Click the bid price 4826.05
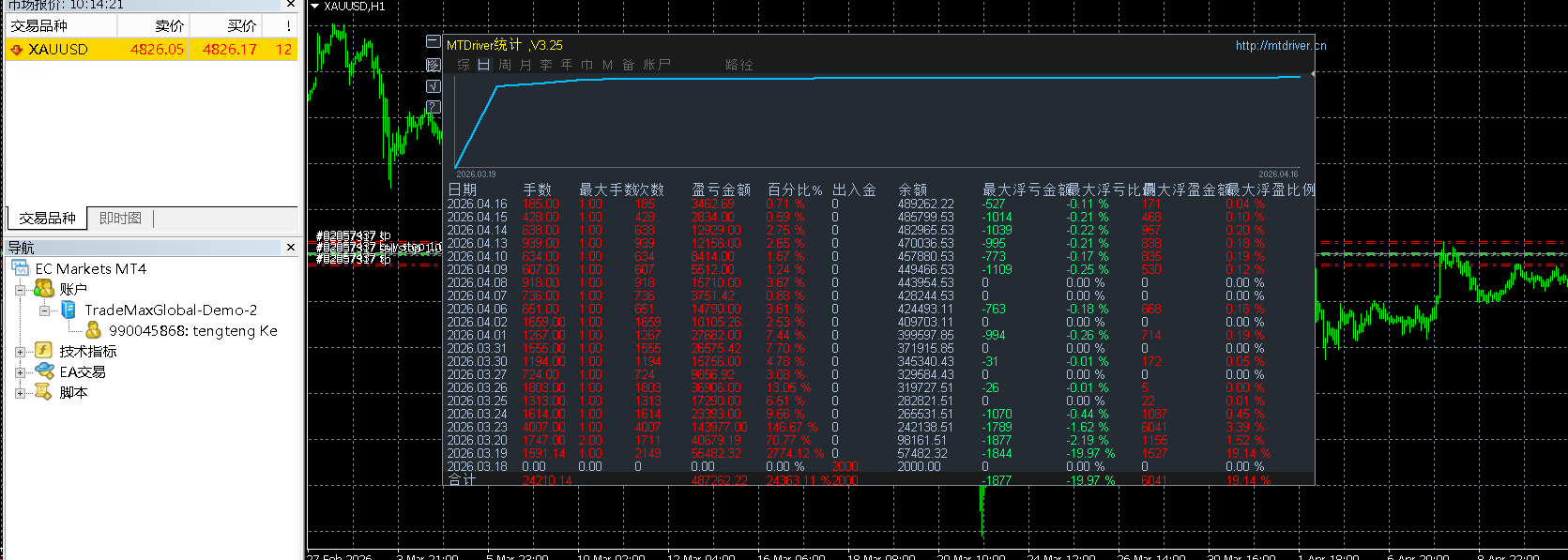The image size is (1568, 560). 157,50
